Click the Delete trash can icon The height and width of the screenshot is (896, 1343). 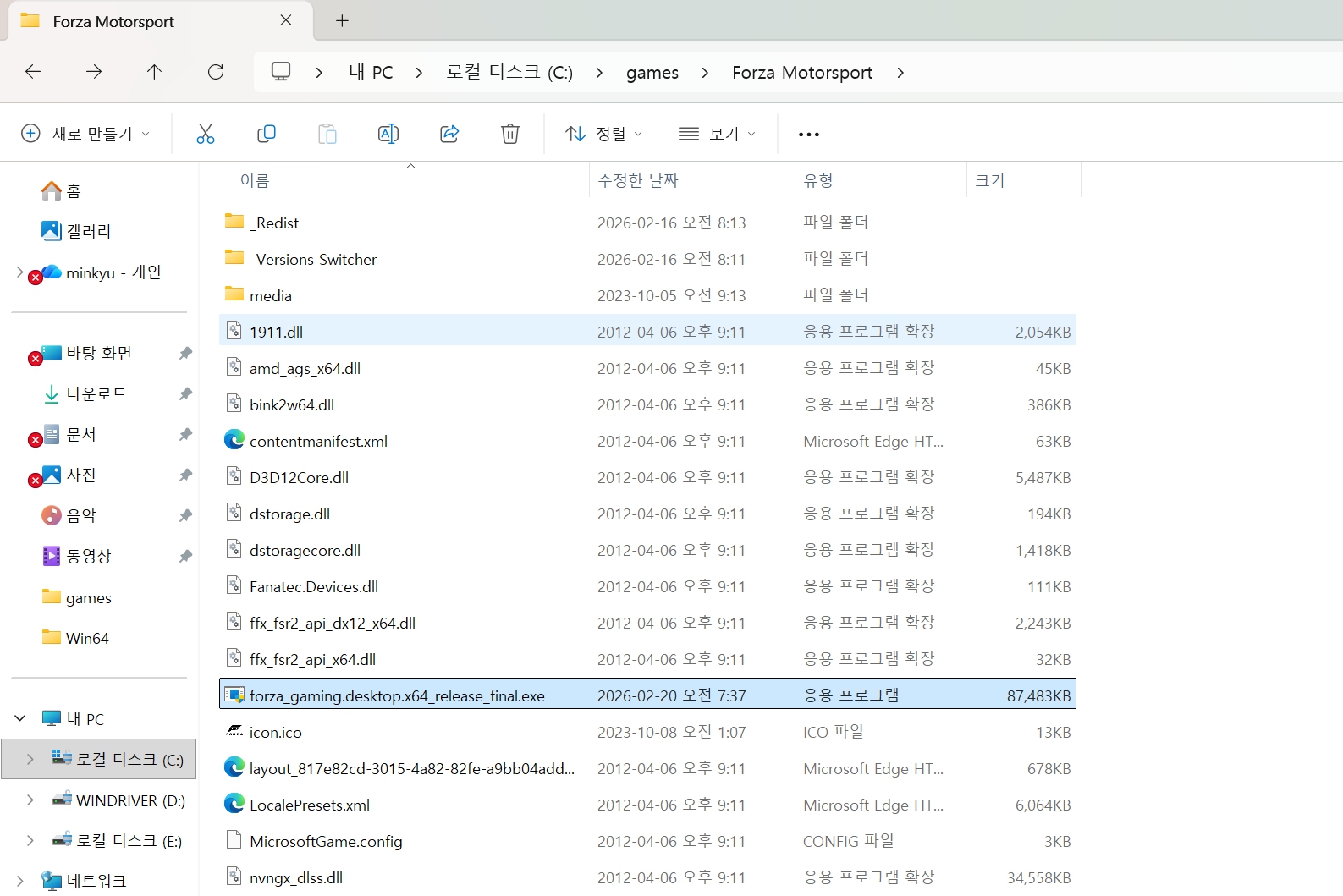(510, 134)
